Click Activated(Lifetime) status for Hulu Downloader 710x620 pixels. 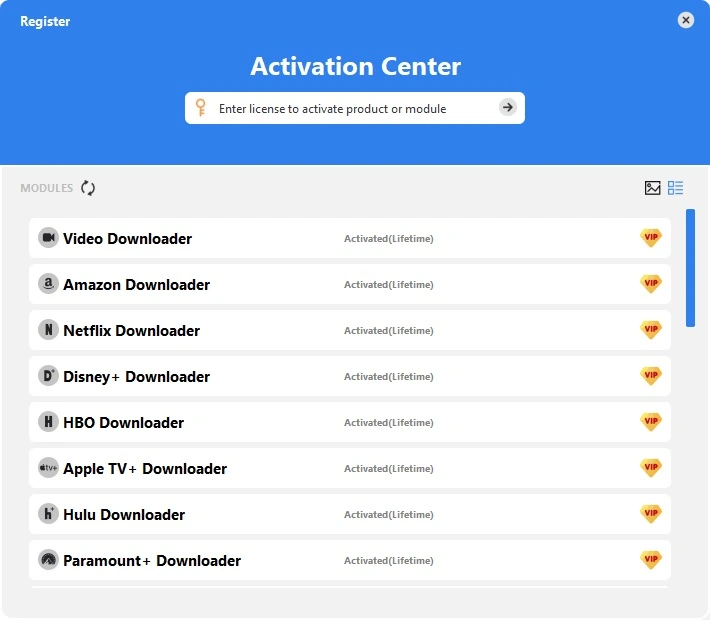coord(389,514)
